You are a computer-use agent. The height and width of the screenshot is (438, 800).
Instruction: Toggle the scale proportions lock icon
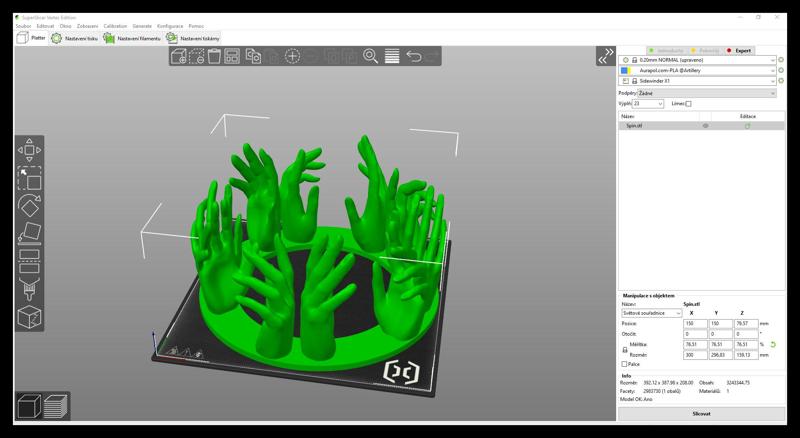[x=625, y=350]
